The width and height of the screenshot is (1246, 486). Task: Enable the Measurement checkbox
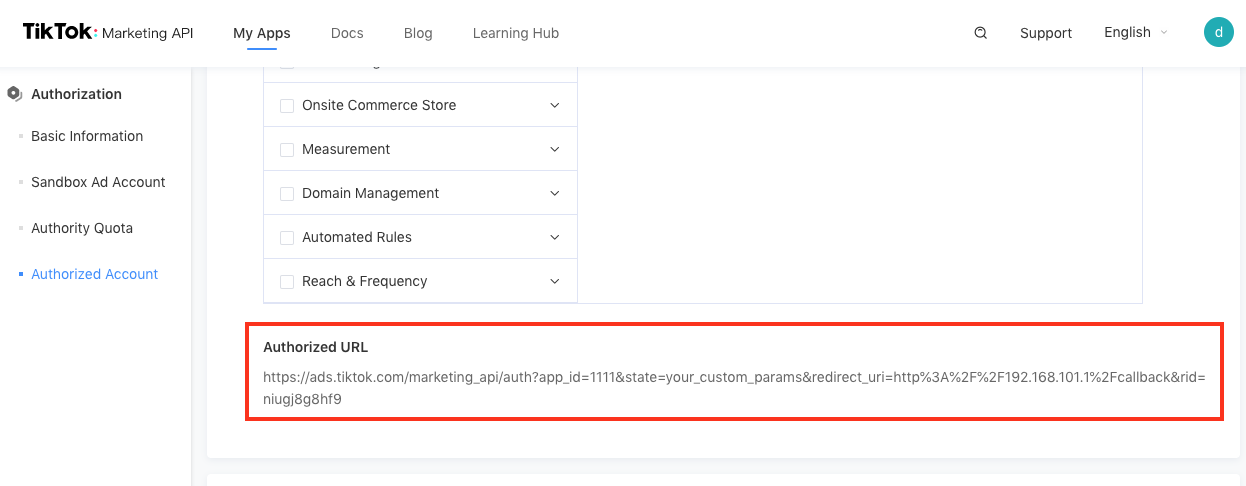(287, 150)
